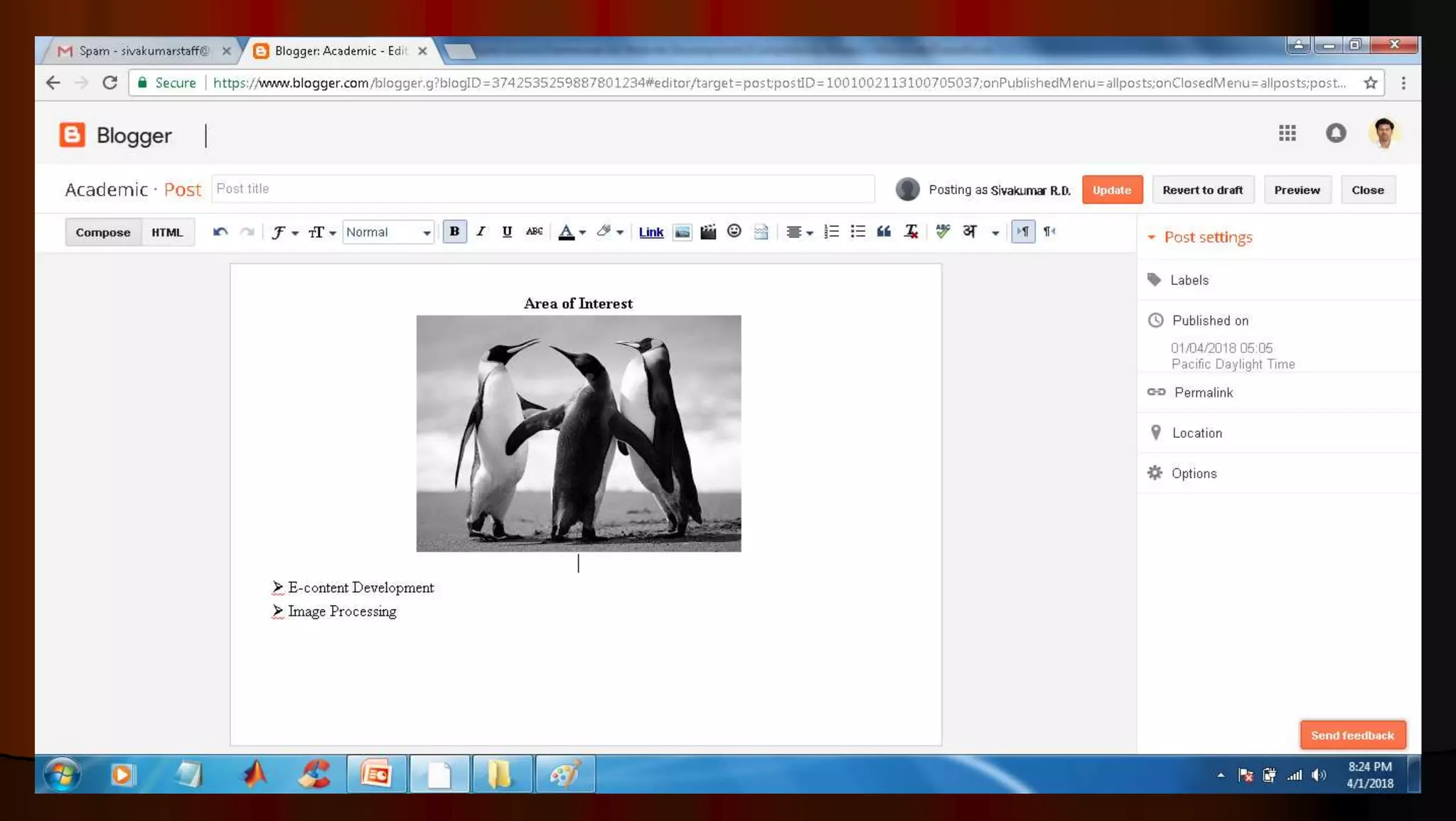Screen dimensions: 1456x821
Task: Undo the last editor action
Action: [x=220, y=232]
